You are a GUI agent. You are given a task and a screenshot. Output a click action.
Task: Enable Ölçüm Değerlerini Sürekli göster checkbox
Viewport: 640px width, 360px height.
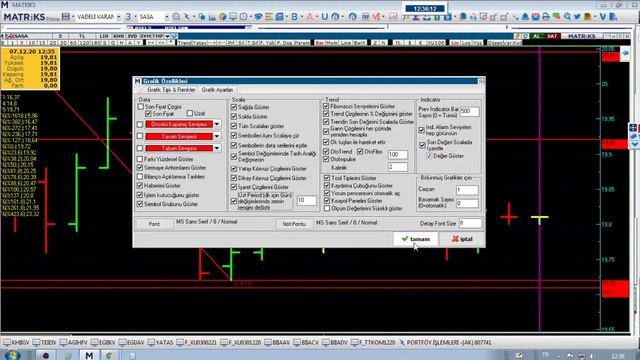tap(327, 208)
